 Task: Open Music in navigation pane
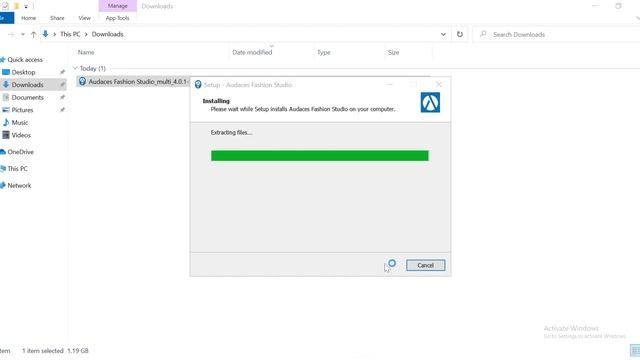point(20,122)
